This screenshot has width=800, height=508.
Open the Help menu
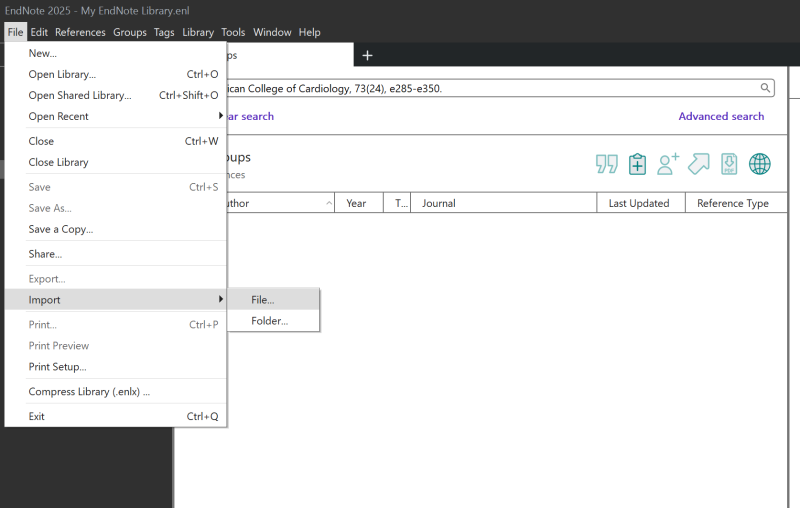point(309,32)
